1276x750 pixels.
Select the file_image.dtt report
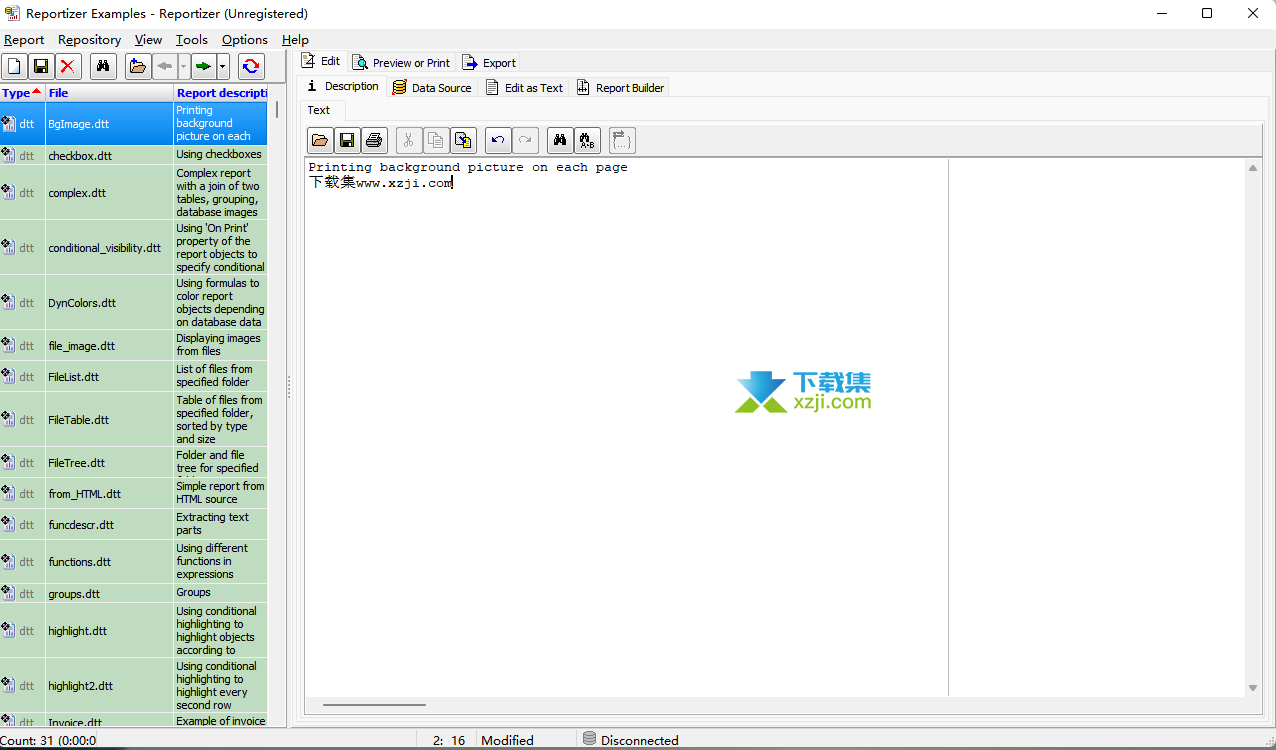(x=134, y=346)
